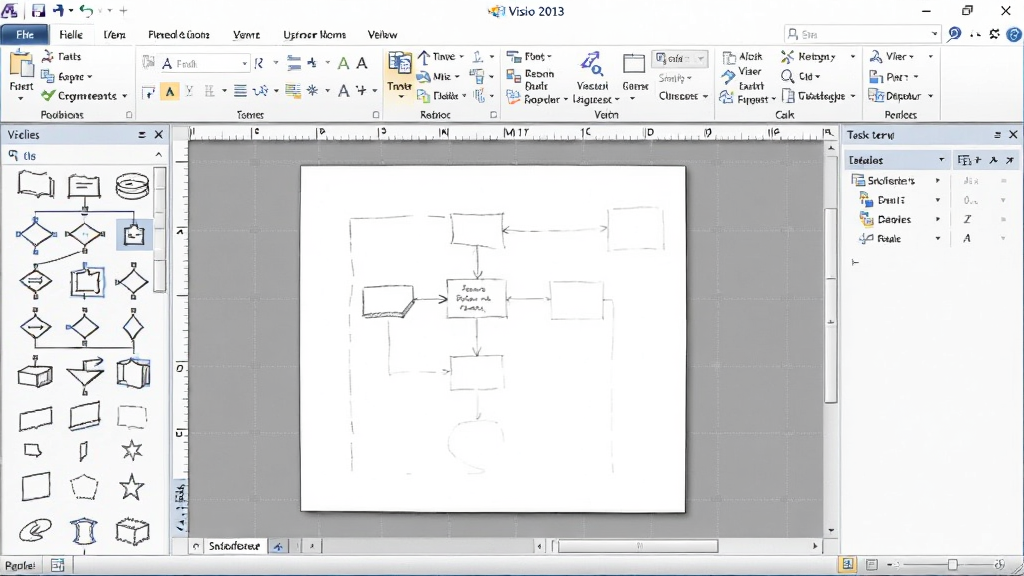The height and width of the screenshot is (576, 1024).
Task: Select the pentagon shape in the stencil
Action: (x=84, y=487)
